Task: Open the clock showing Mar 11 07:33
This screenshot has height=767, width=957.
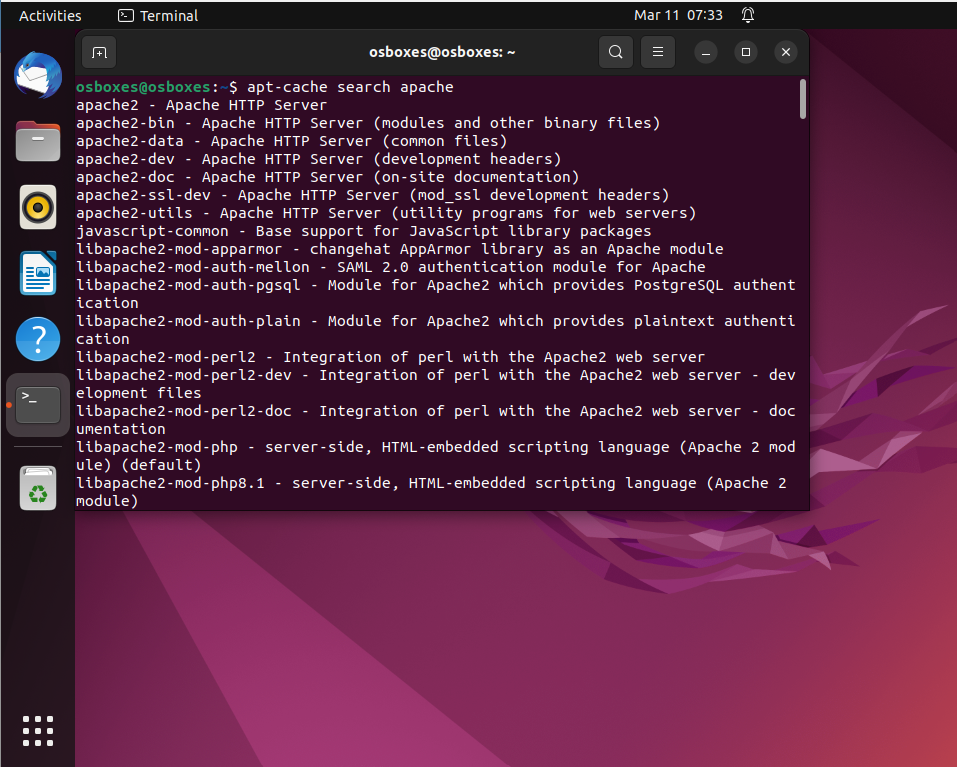Action: (x=678, y=15)
